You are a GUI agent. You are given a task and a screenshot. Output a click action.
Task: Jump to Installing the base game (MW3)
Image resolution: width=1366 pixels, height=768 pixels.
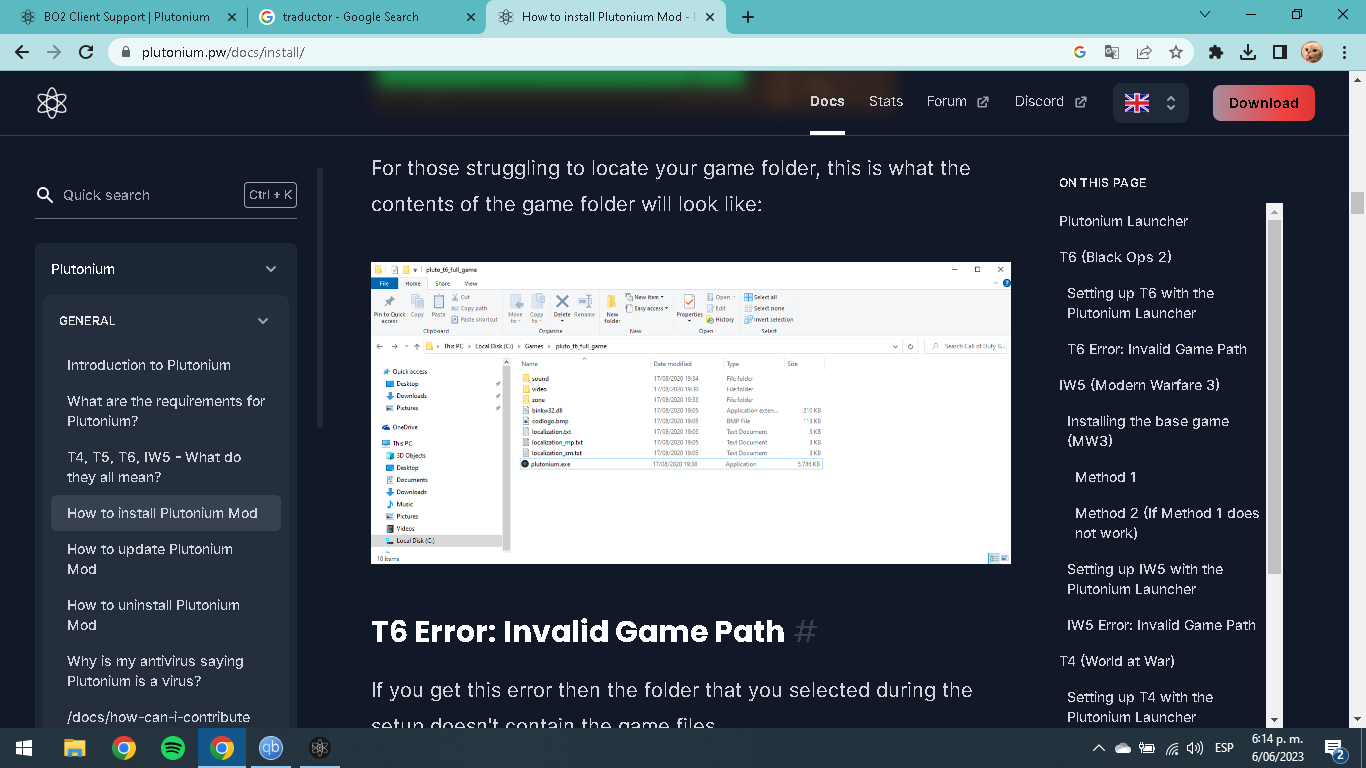click(1148, 431)
